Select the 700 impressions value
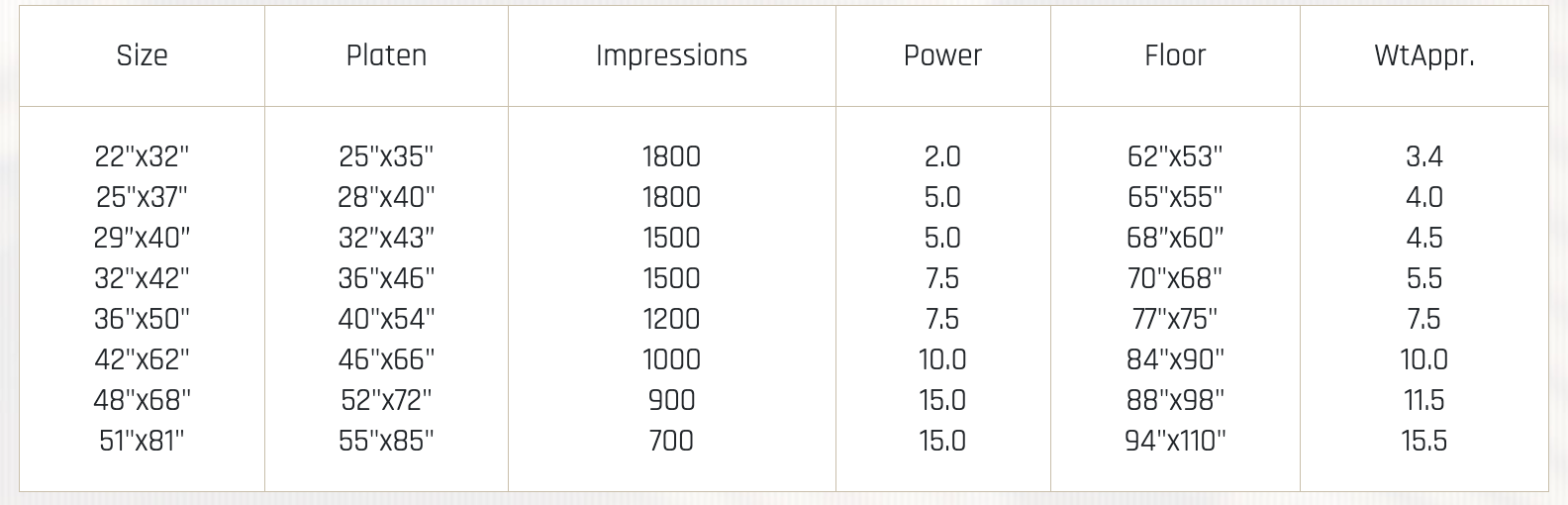This screenshot has height=505, width=1568. coord(671,441)
